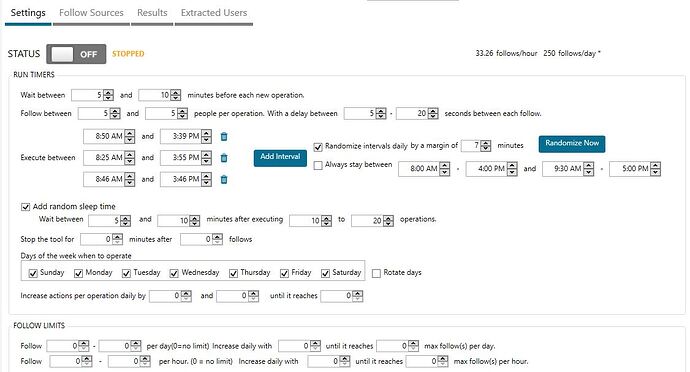Switch to Results tab
690x372 pixels.
pyautogui.click(x=152, y=13)
